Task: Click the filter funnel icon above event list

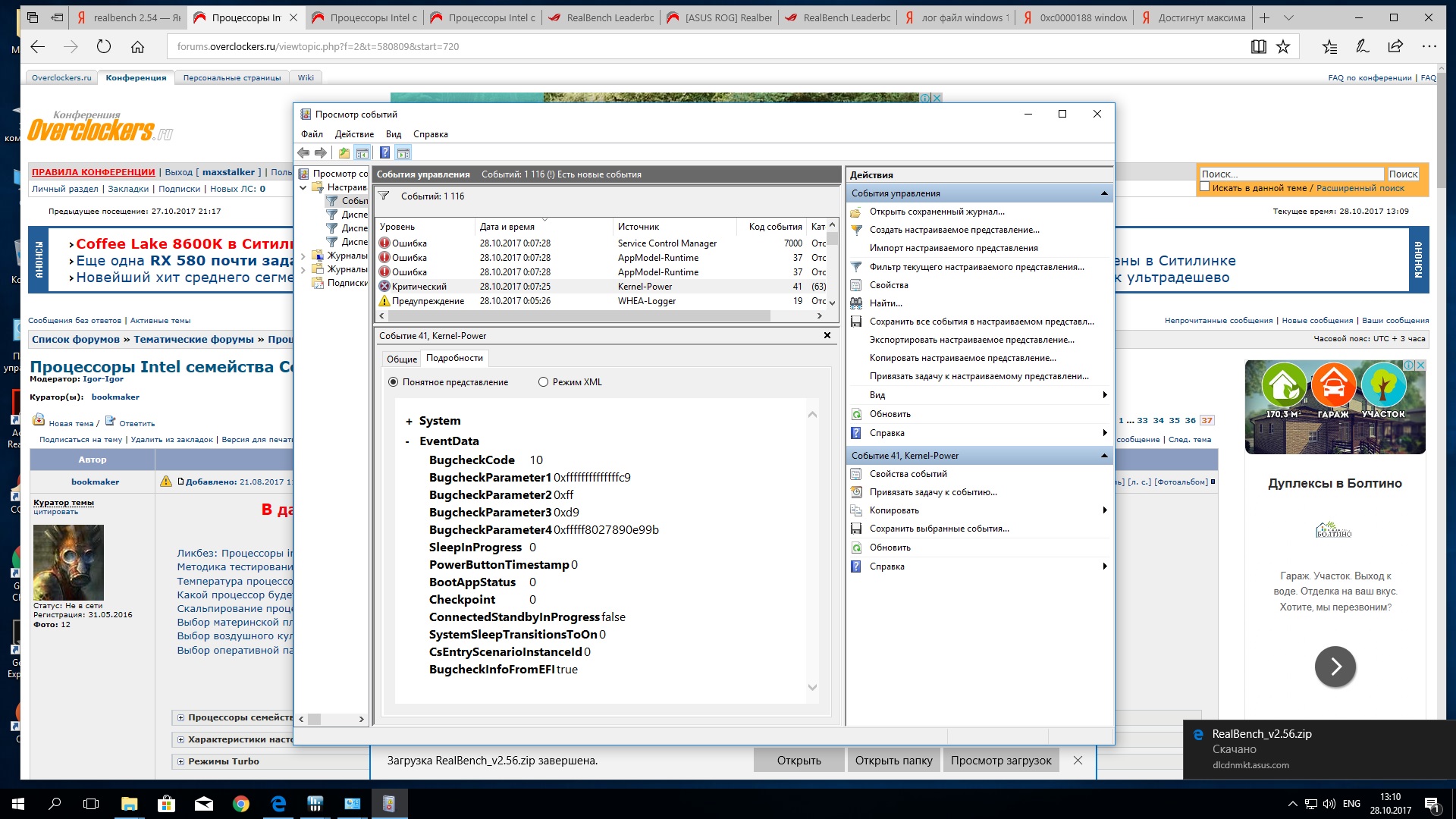Action: pos(384,196)
